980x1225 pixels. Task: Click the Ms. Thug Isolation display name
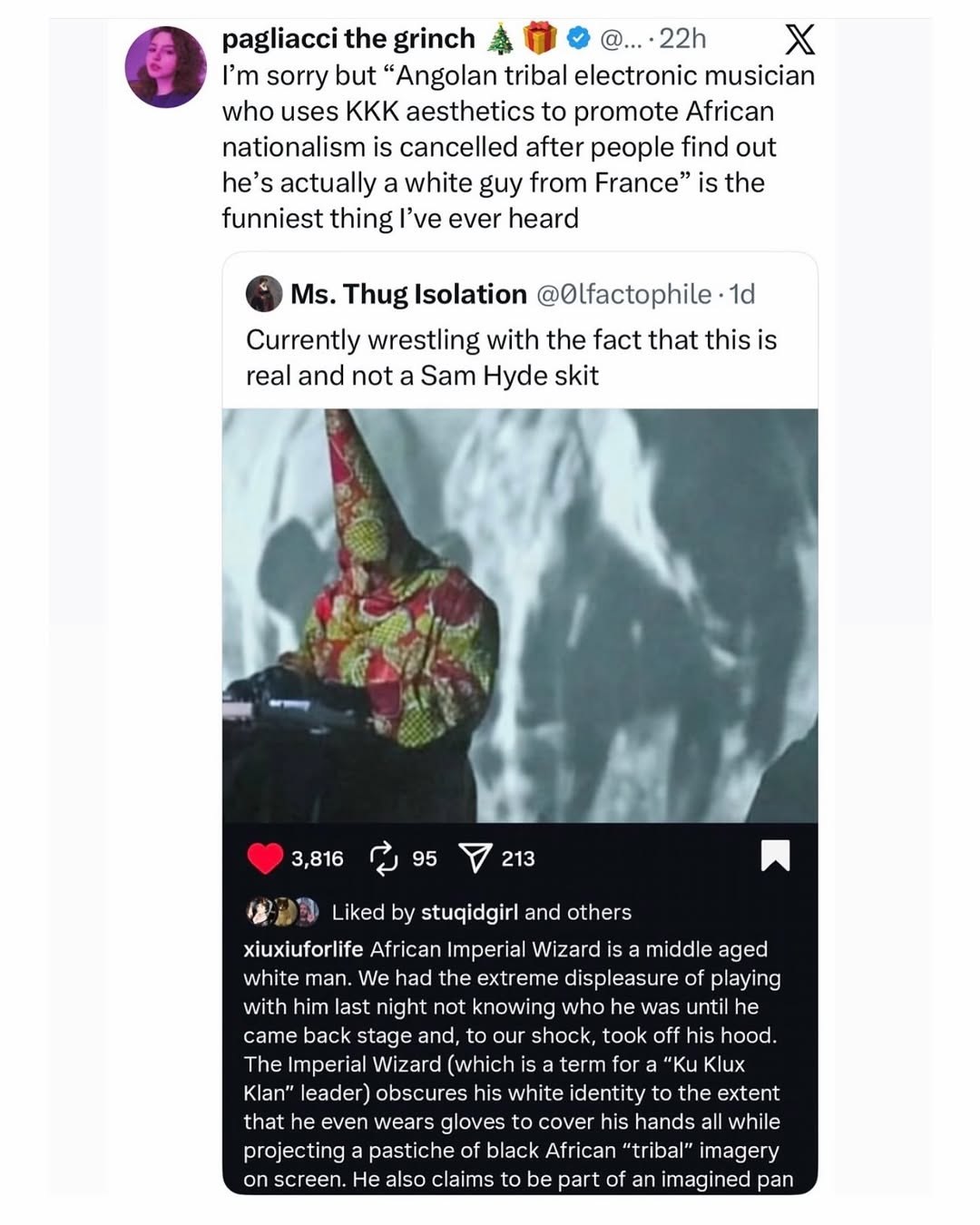(408, 294)
